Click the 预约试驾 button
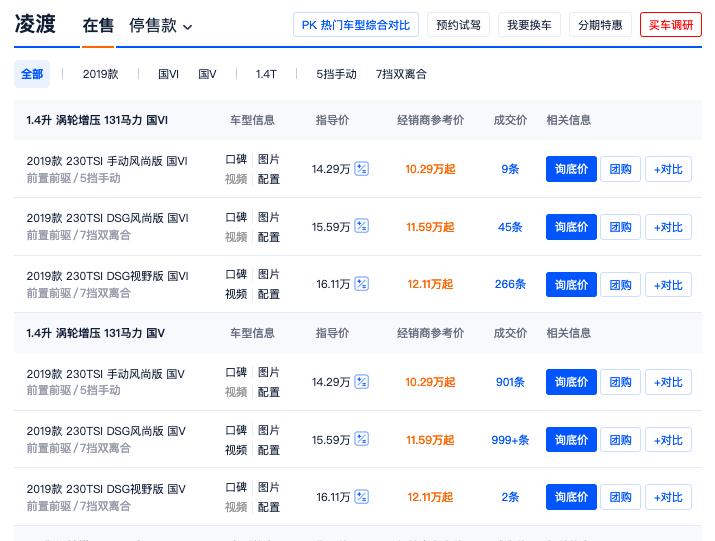The image size is (715, 541). point(458,25)
